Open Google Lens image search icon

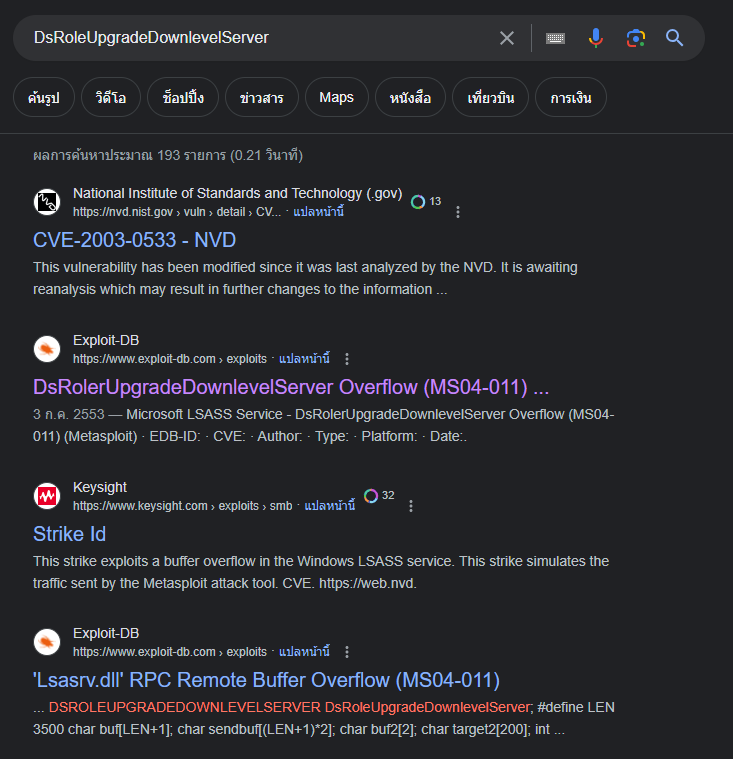point(636,38)
